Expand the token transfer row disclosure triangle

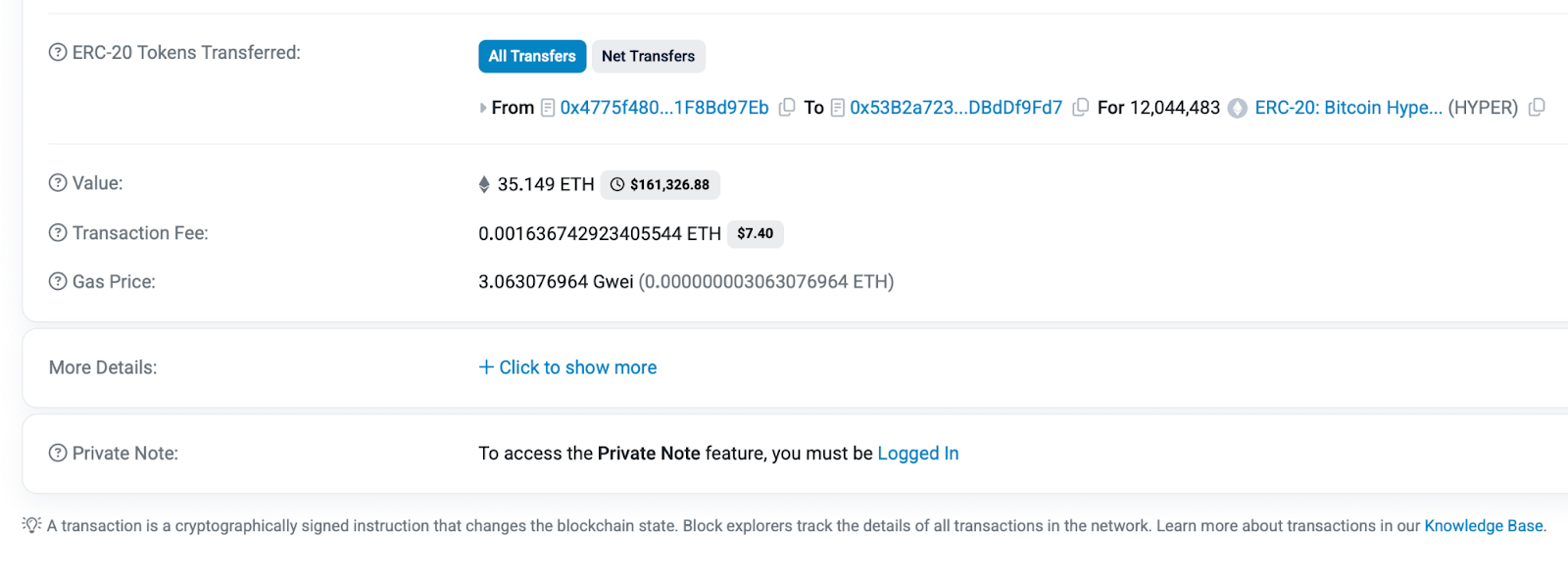[x=481, y=108]
